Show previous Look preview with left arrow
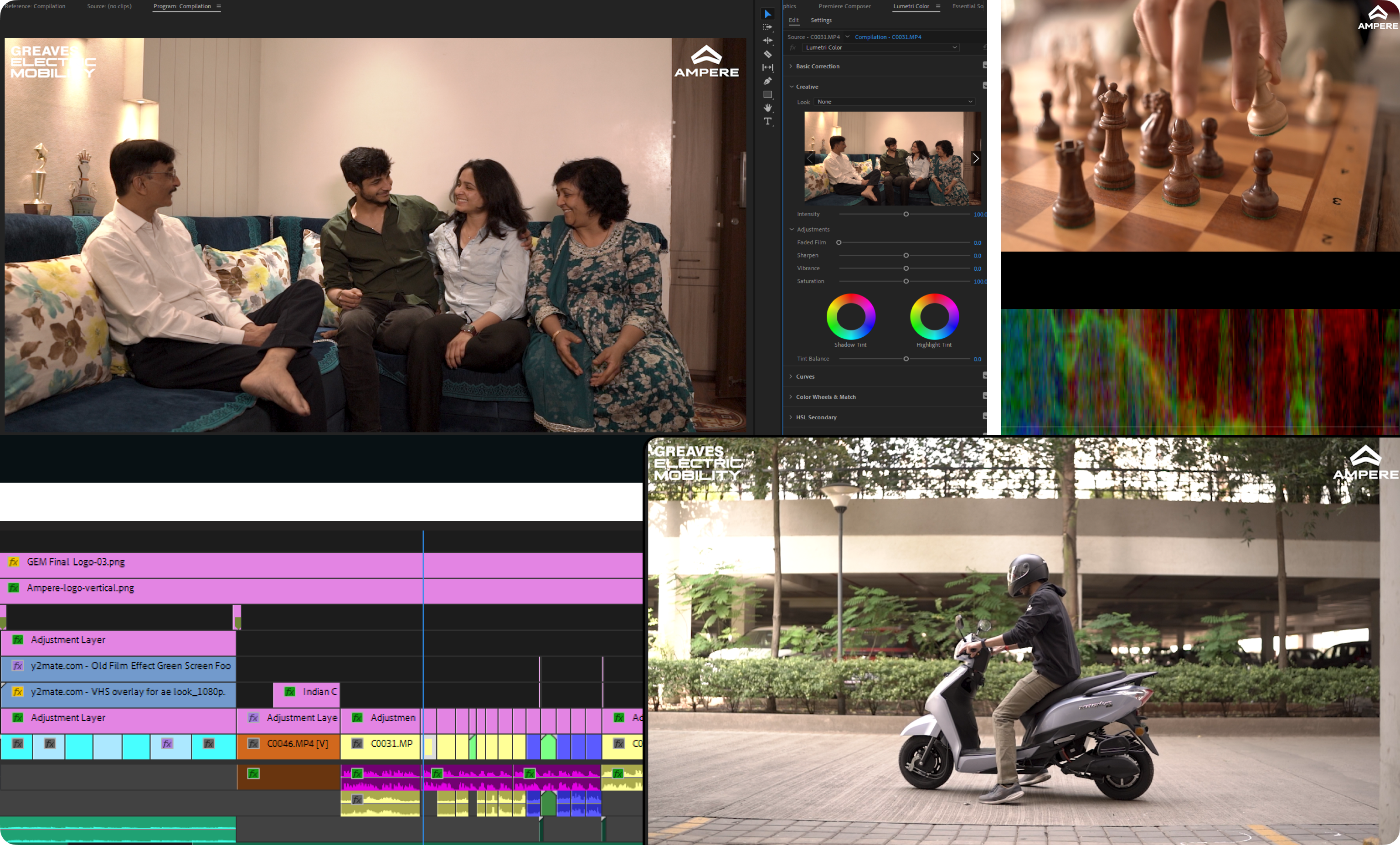Viewport: 1400px width, 845px height. [x=810, y=159]
